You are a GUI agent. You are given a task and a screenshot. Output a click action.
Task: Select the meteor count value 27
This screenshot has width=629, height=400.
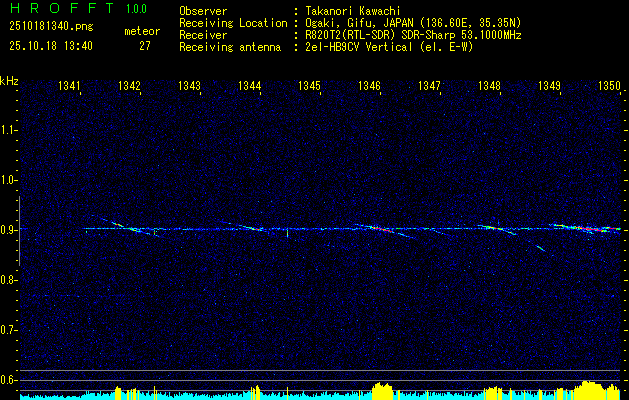coord(145,46)
